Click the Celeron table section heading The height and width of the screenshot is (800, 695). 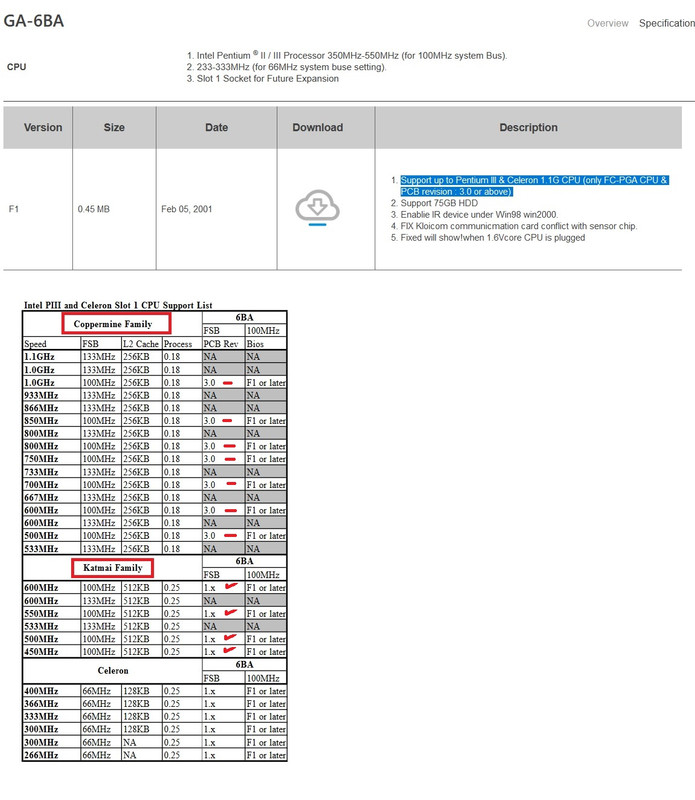point(113,671)
